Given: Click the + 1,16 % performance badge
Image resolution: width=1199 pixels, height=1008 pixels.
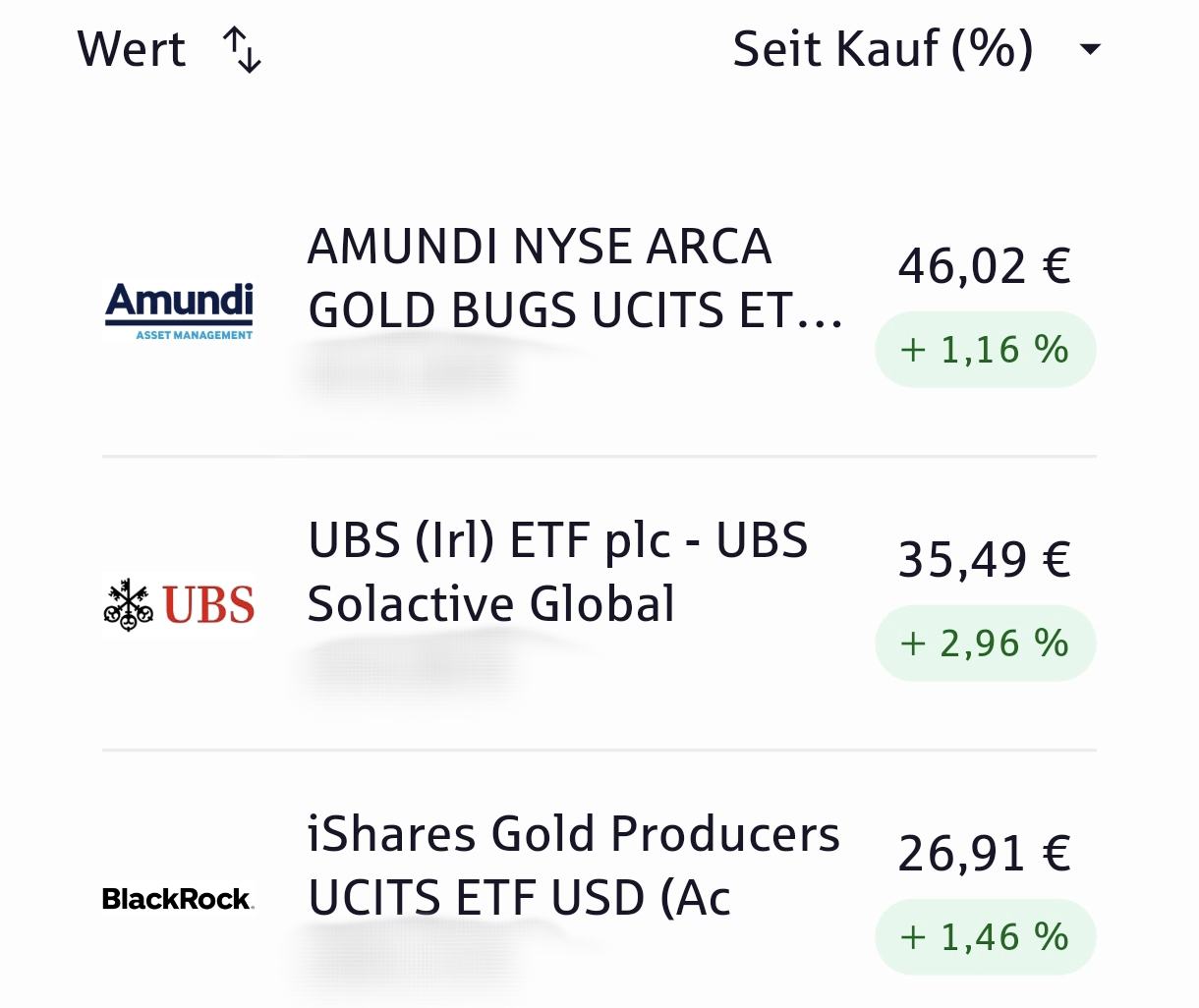Looking at the screenshot, I should (985, 350).
